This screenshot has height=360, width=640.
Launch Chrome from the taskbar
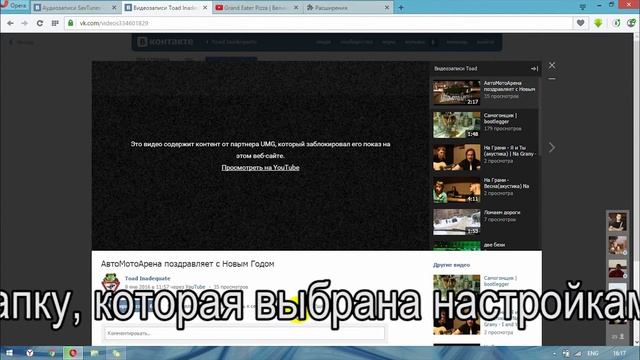click(51, 353)
